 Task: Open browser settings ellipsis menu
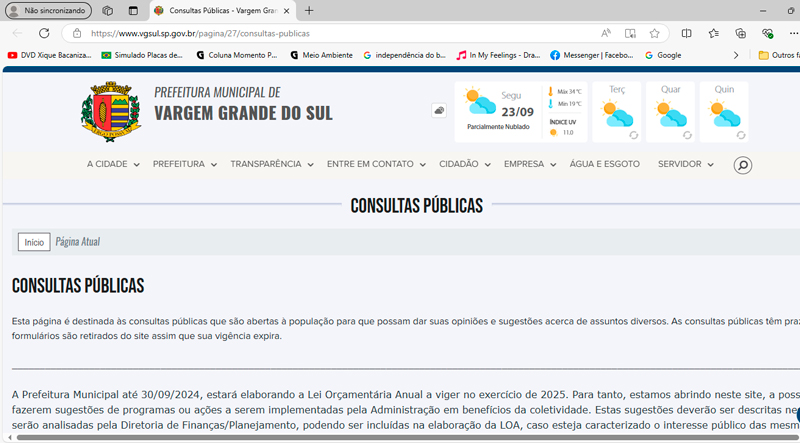[x=793, y=33]
